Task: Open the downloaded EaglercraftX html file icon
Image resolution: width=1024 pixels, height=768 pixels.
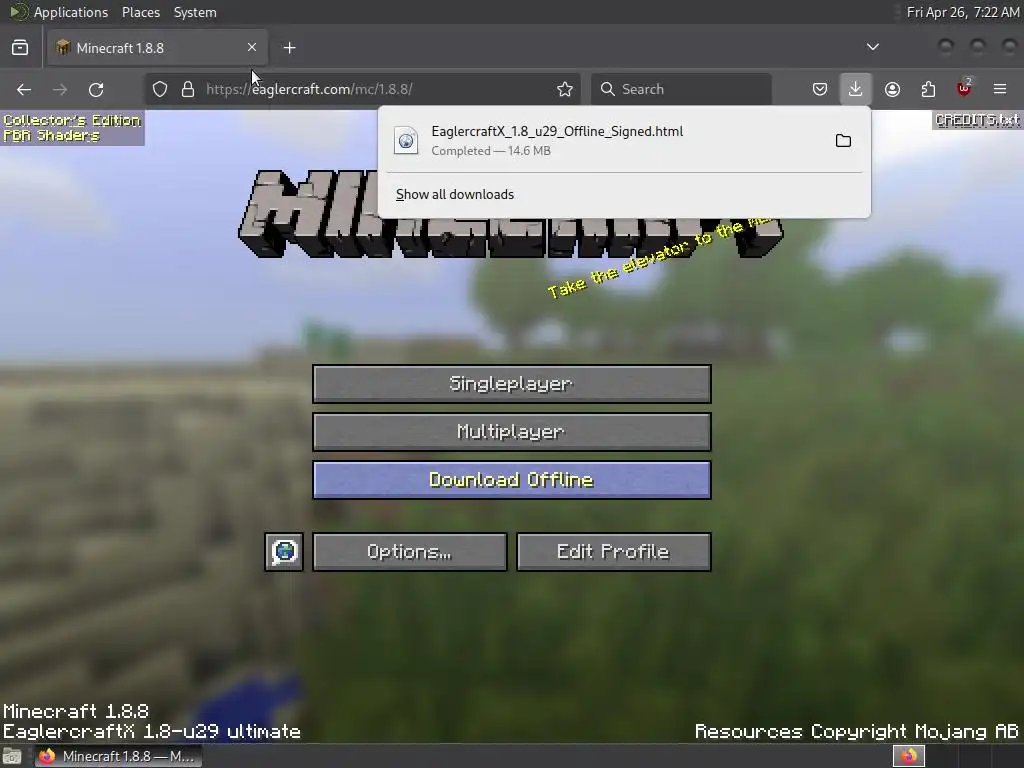Action: [x=406, y=140]
